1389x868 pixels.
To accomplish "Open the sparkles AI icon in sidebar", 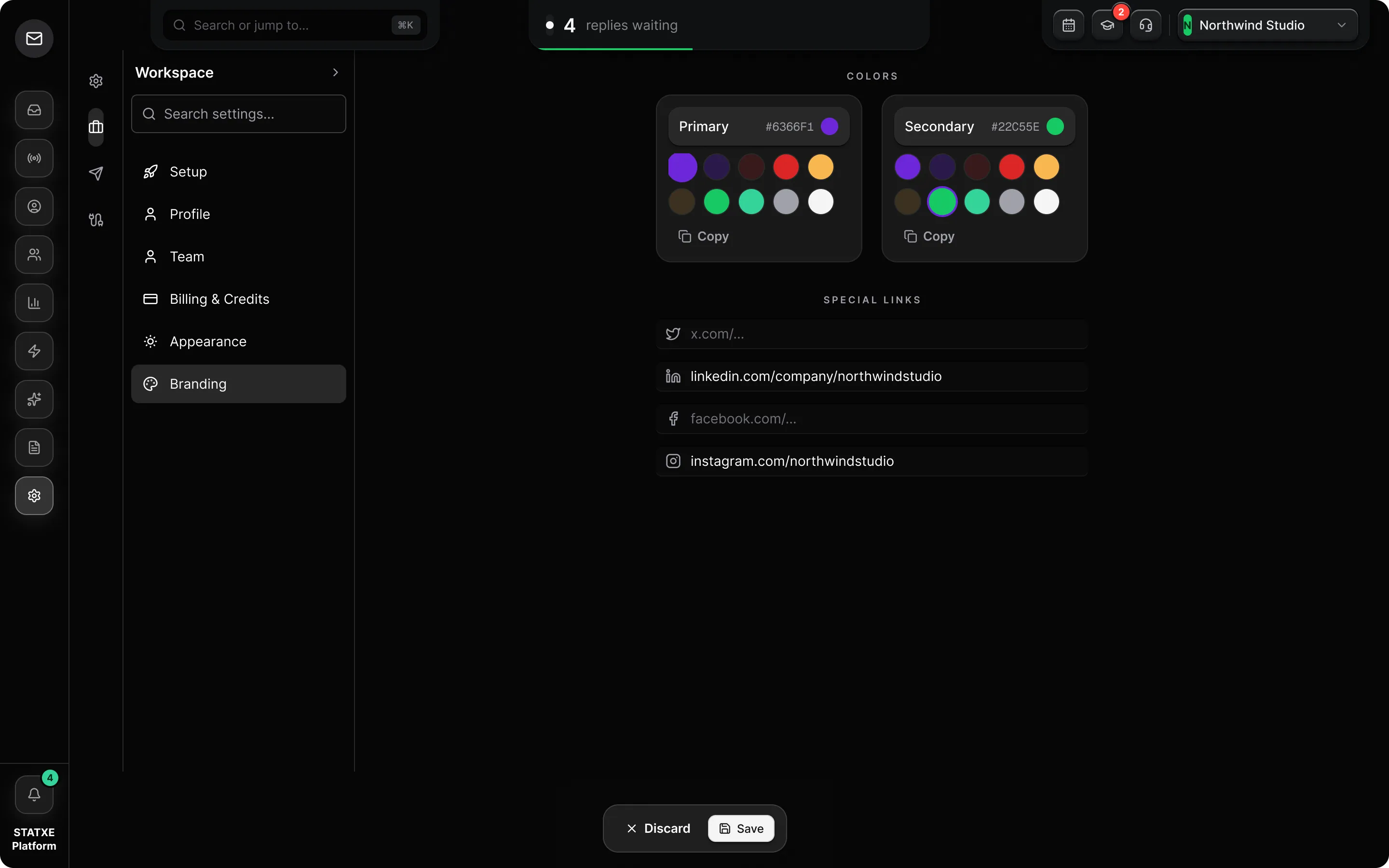I will (34, 399).
